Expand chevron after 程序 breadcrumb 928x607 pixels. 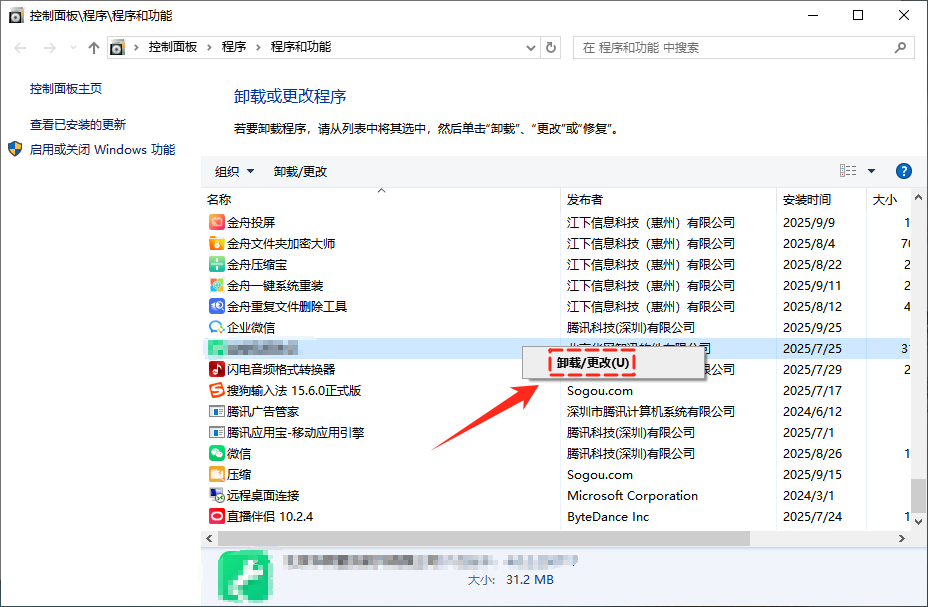258,47
